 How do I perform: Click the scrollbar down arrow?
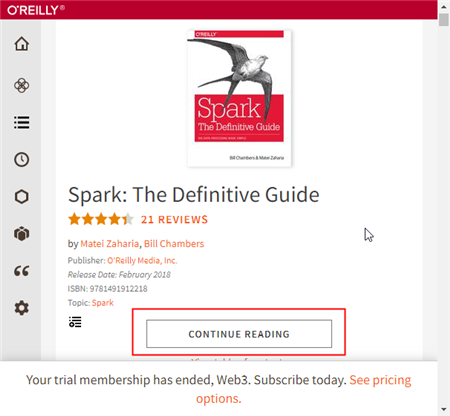coord(444,409)
